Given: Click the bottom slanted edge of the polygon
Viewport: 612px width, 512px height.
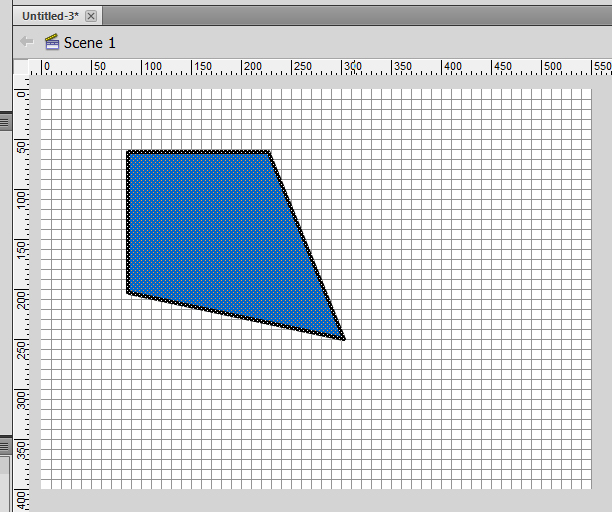Looking at the screenshot, I should tap(236, 316).
